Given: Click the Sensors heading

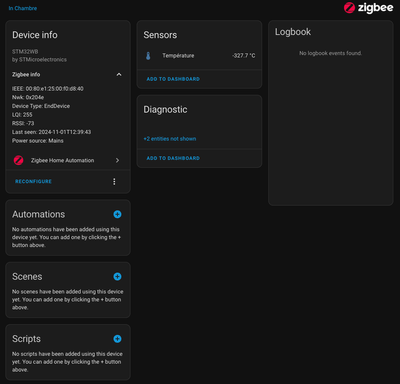Looking at the screenshot, I should point(160,35).
